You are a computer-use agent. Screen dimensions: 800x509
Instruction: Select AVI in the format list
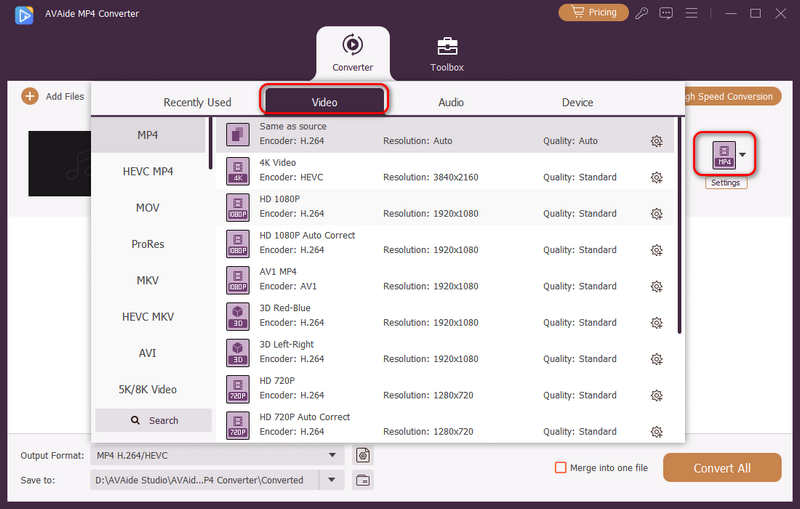148,353
